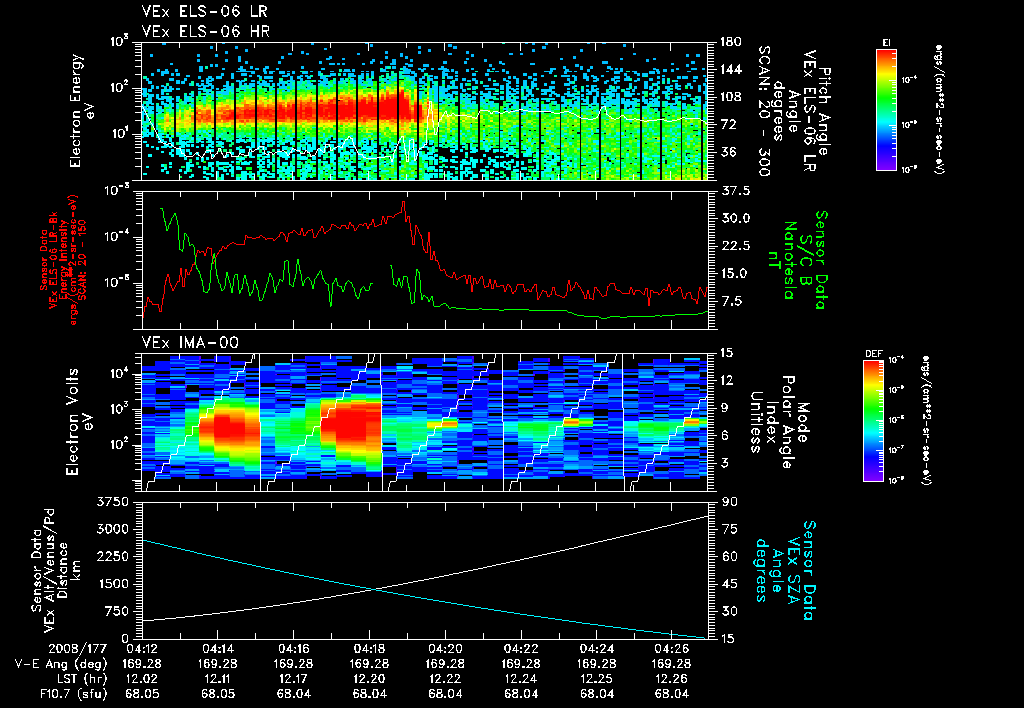Select the "VEx ELS-06 HR" title

click(206, 31)
